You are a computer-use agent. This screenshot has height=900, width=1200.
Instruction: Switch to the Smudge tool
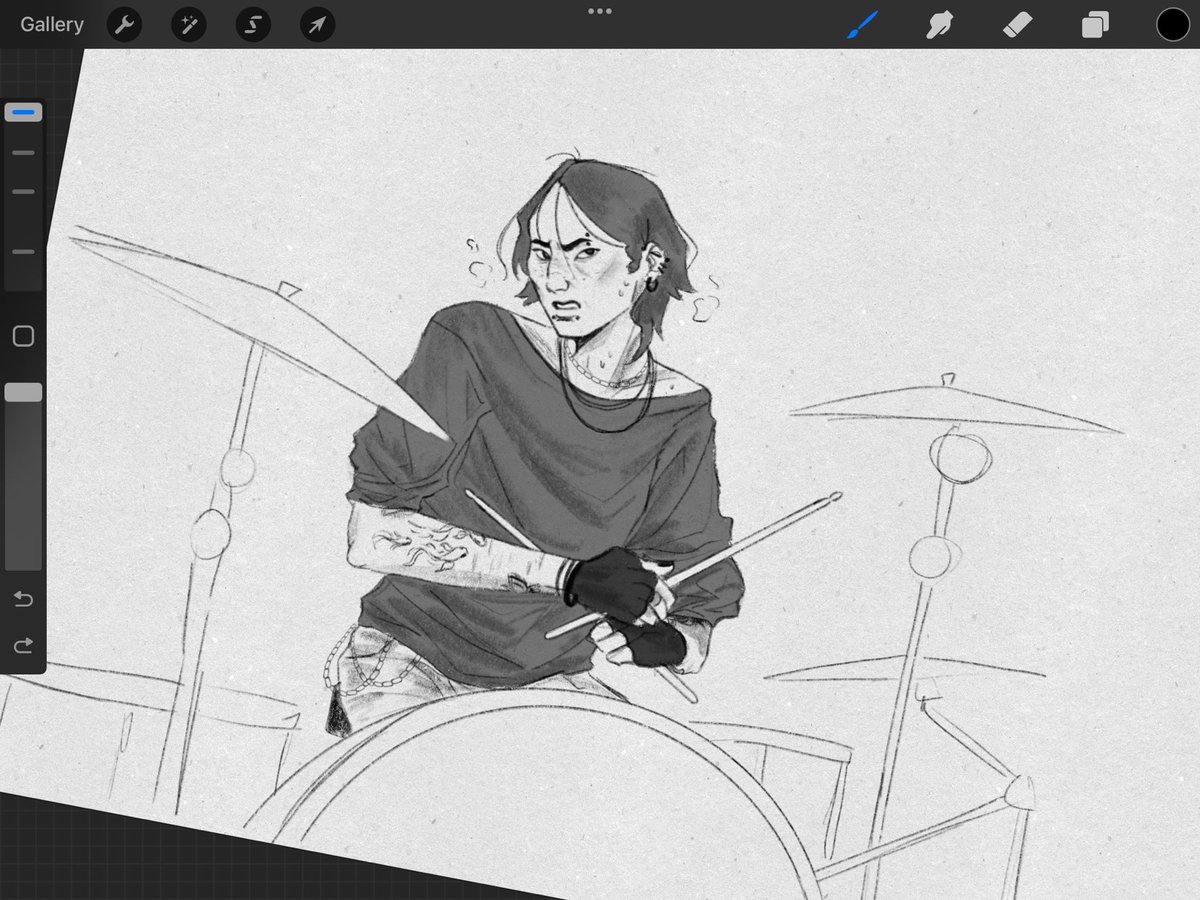(940, 24)
